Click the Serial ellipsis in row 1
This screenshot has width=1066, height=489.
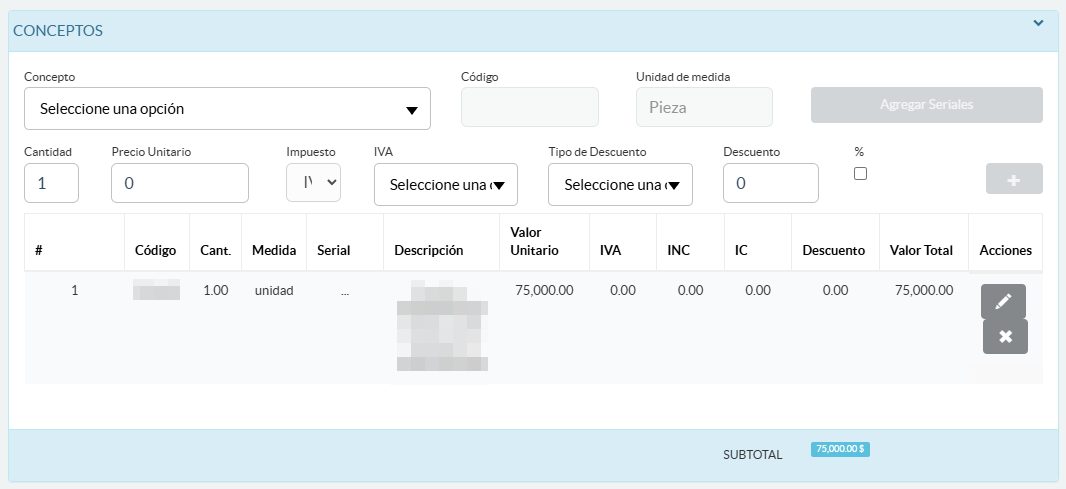[344, 291]
